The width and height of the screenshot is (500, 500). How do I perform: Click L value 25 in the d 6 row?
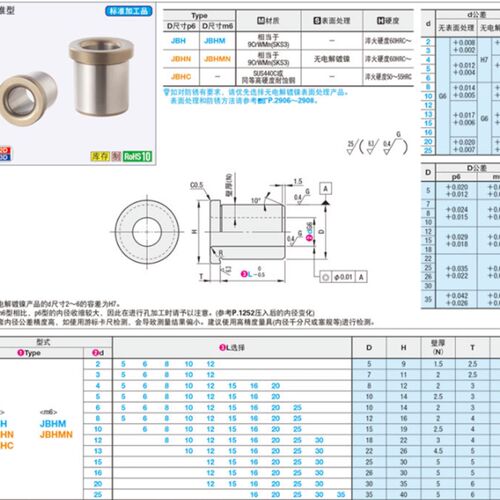pyautogui.click(x=297, y=407)
